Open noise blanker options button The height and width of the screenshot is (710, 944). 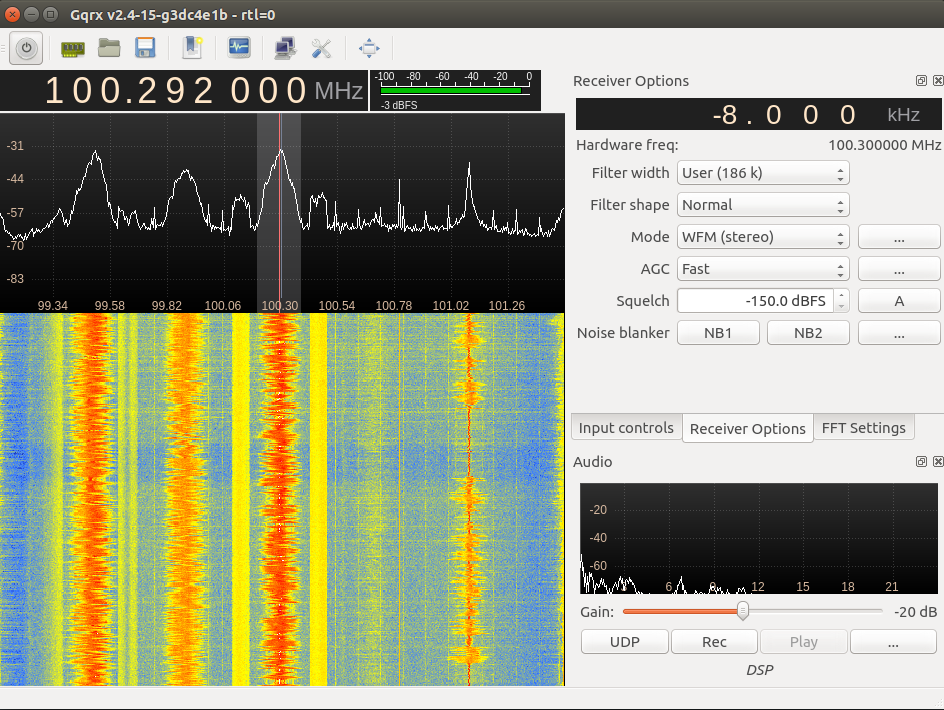pyautogui.click(x=899, y=332)
